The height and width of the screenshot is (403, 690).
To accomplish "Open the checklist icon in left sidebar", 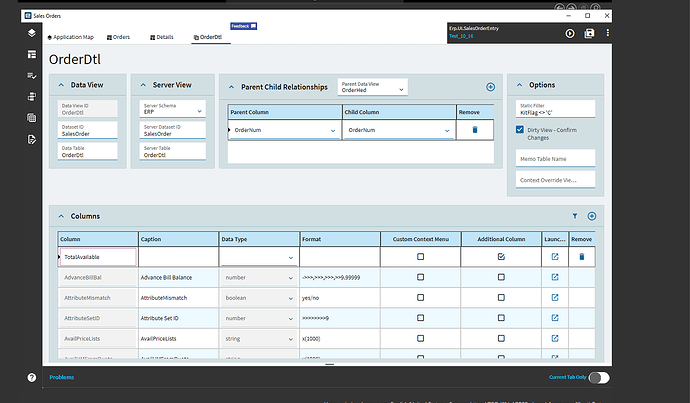I will click(31, 76).
